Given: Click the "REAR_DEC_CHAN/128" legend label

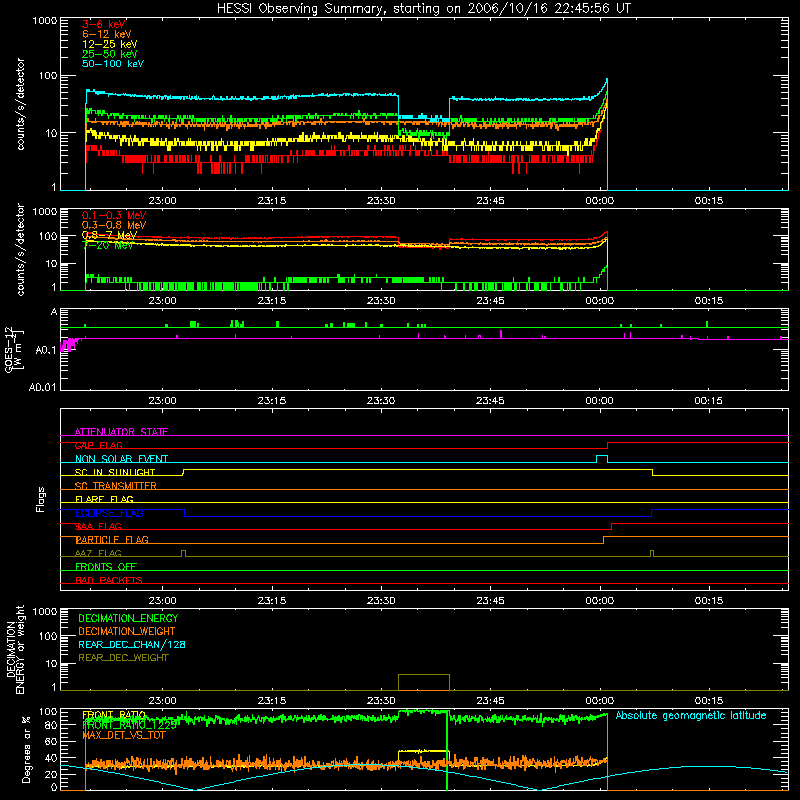Looking at the screenshot, I should 132,644.
